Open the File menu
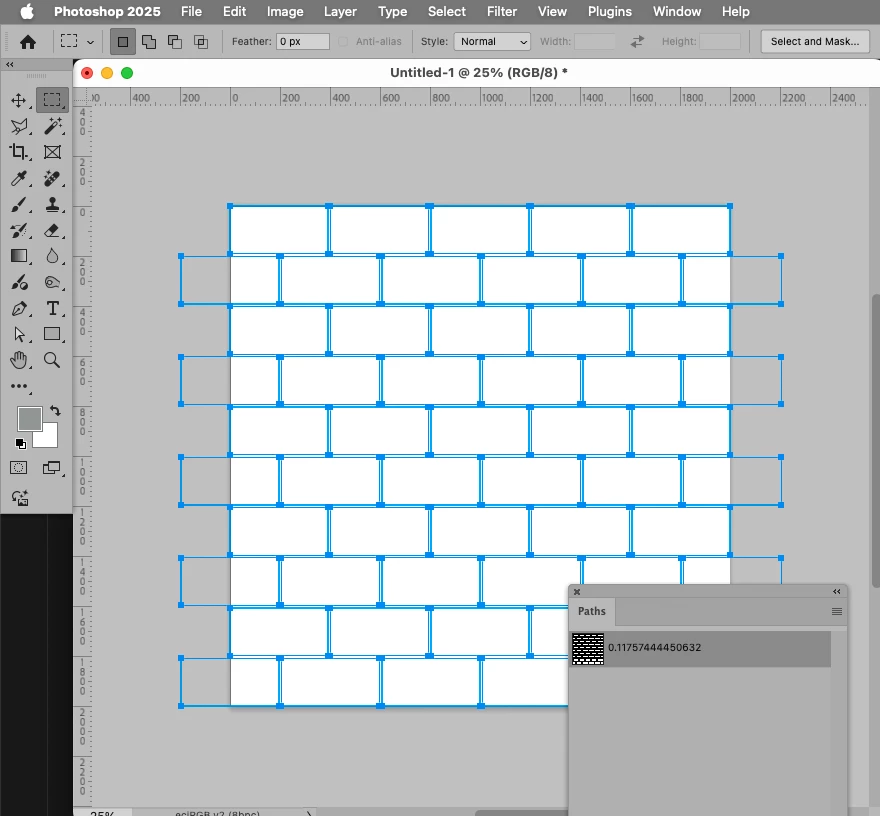Image resolution: width=880 pixels, height=816 pixels. 191,12
